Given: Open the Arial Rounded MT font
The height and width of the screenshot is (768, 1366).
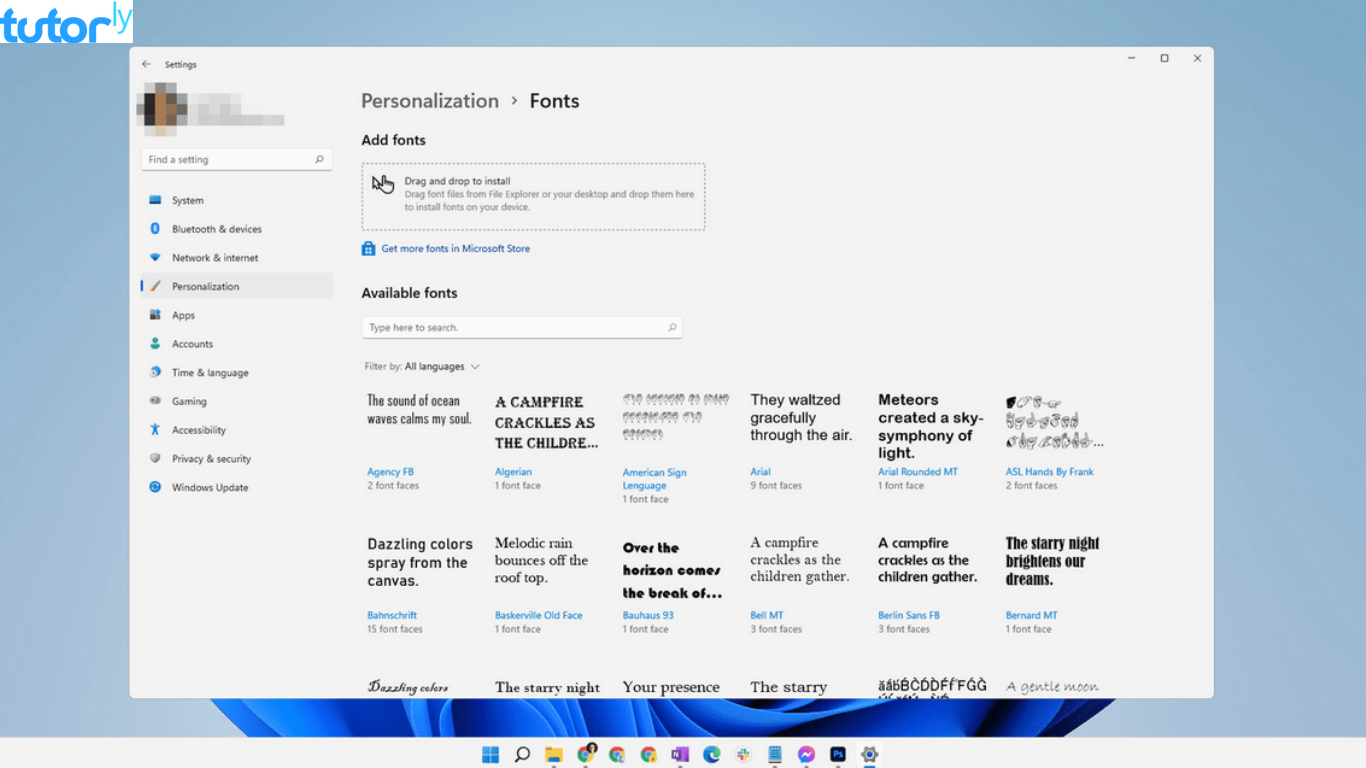Looking at the screenshot, I should [932, 440].
